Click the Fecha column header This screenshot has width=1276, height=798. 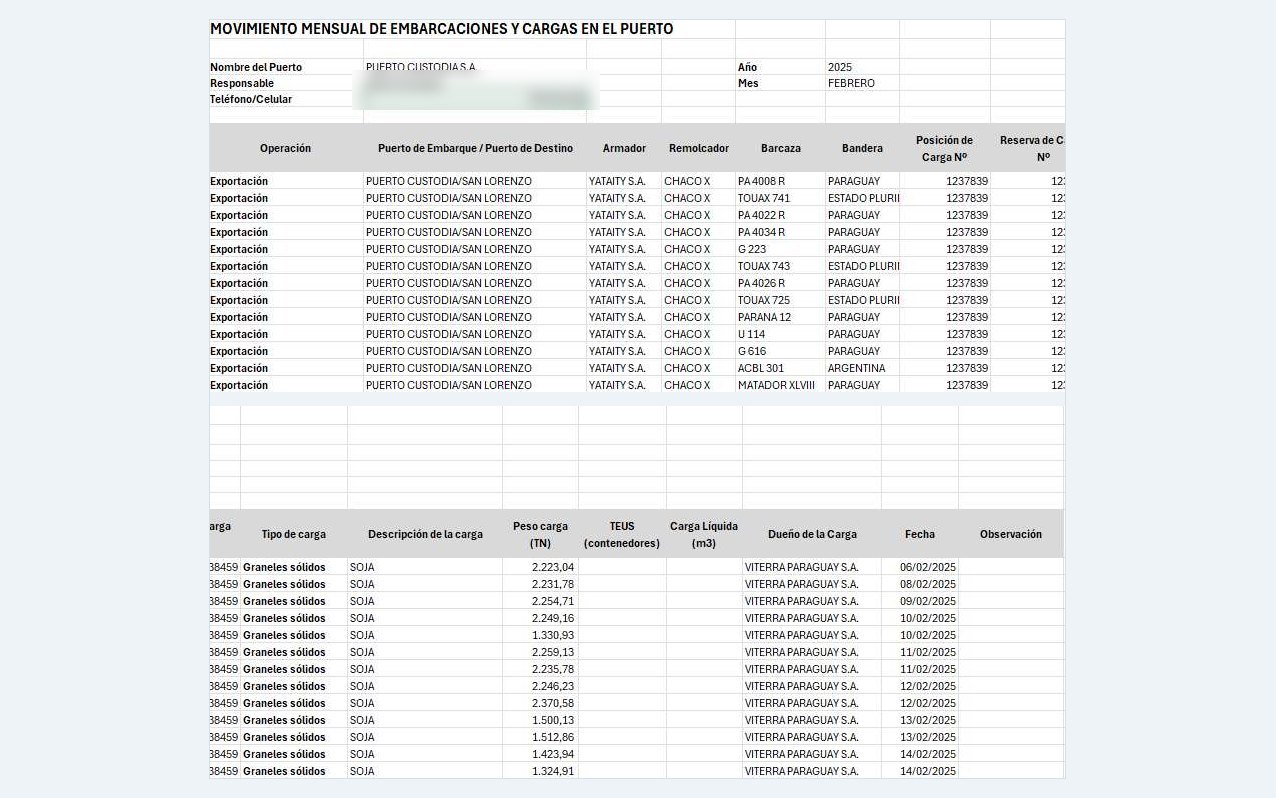920,534
